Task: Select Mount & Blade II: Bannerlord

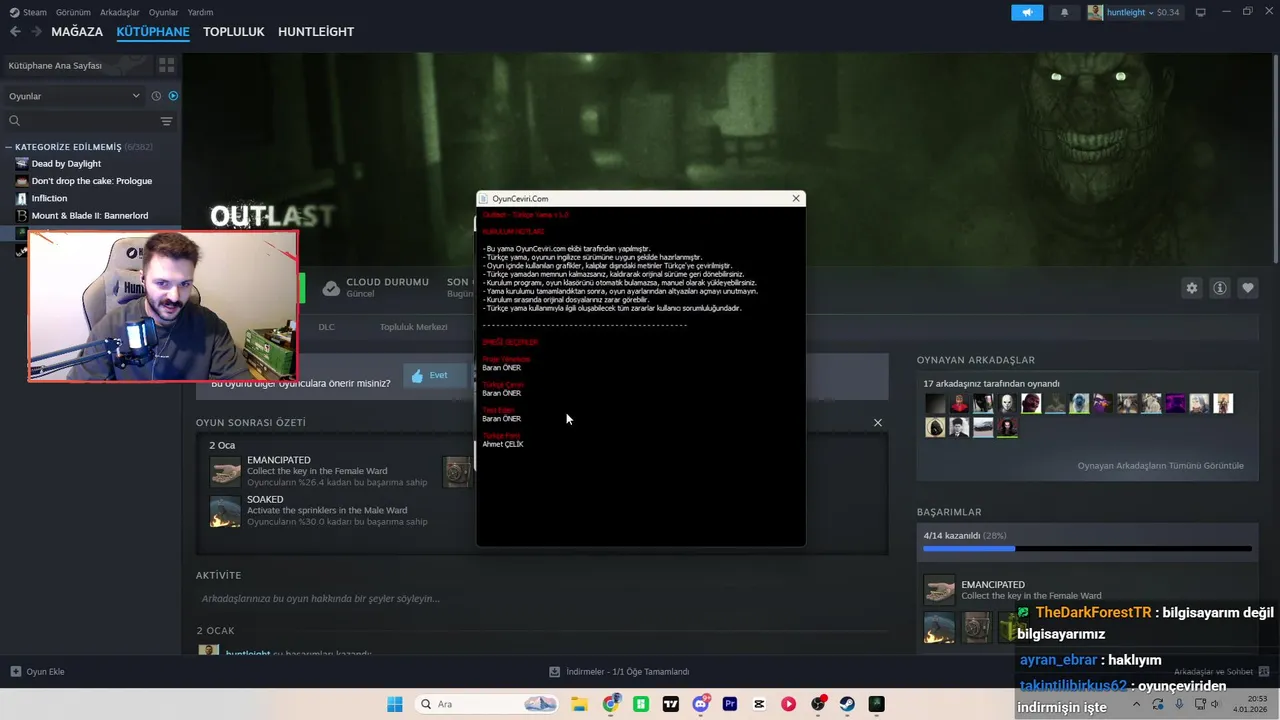Action: 90,215
